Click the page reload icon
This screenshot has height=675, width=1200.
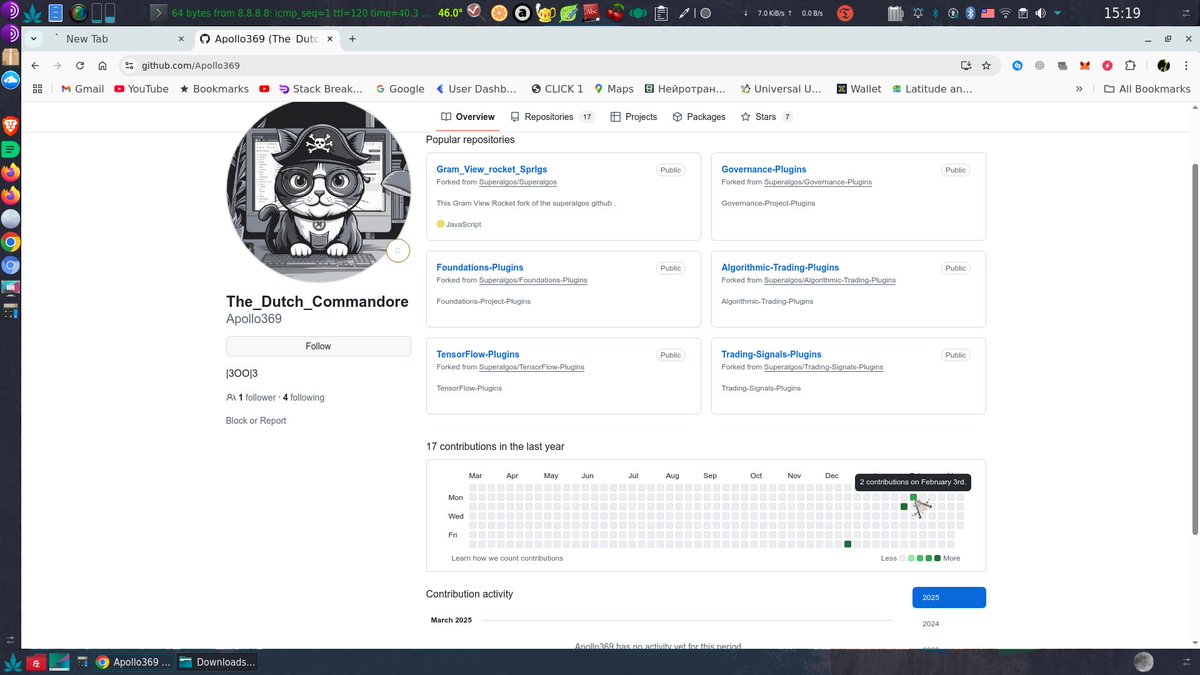79,65
